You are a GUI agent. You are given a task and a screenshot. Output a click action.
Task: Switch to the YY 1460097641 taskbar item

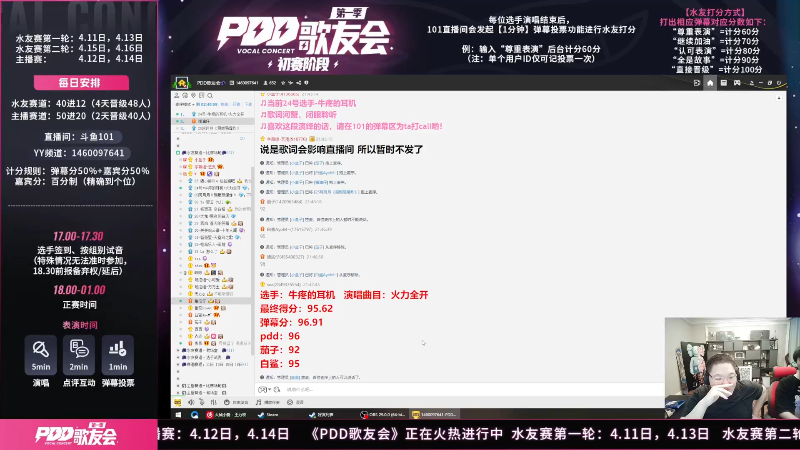click(435, 415)
